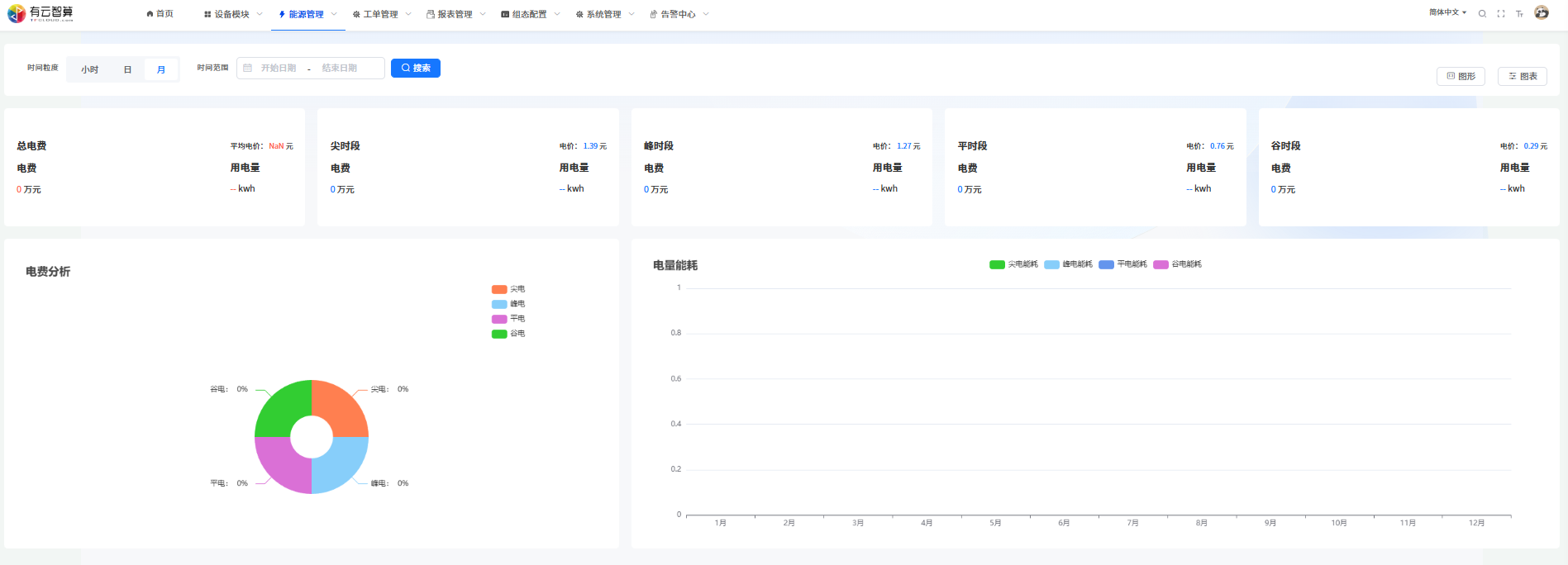Enter fullscreen using the header icon

1501,14
